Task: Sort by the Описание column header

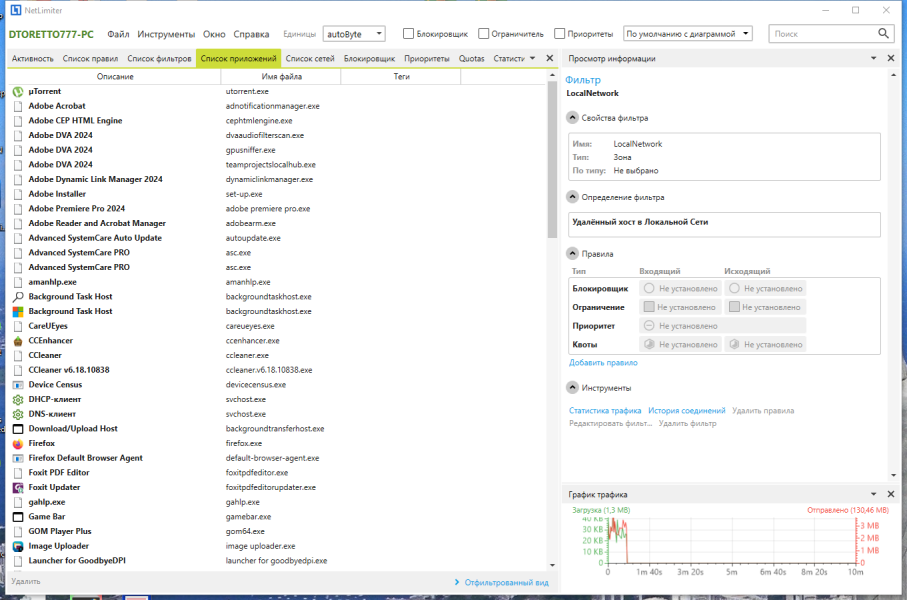Action: [x=115, y=76]
